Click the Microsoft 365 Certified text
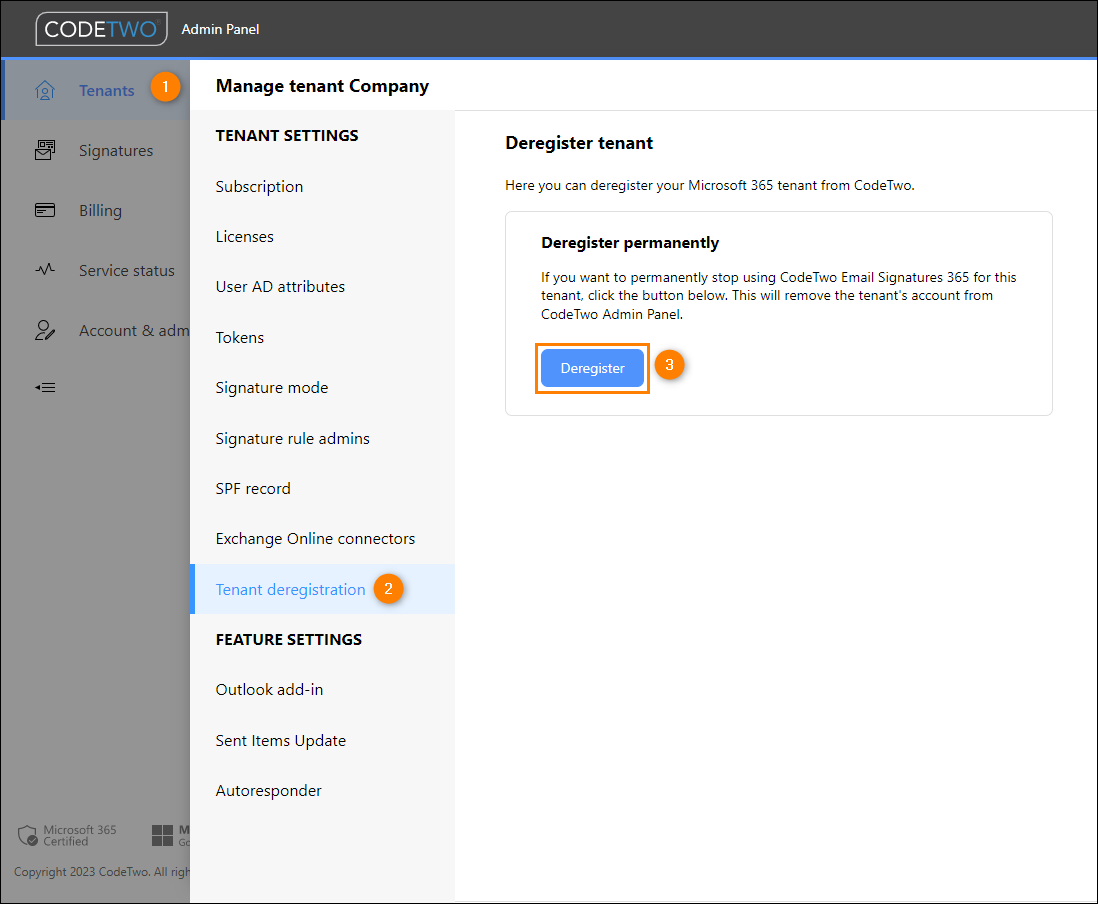1098x904 pixels. click(80, 835)
